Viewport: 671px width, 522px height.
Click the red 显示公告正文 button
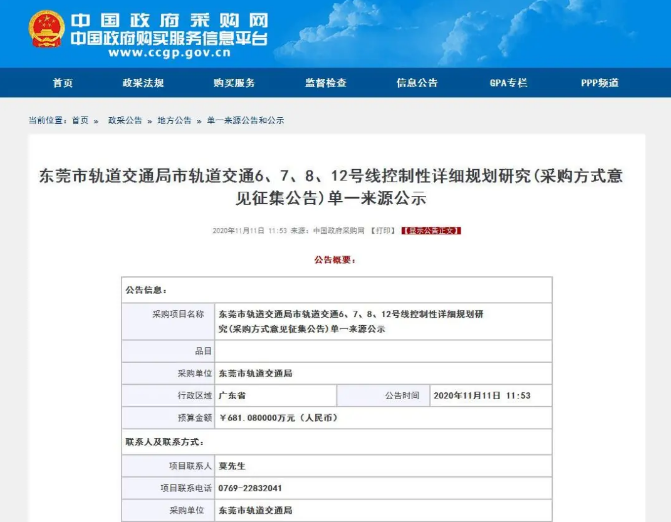430,230
